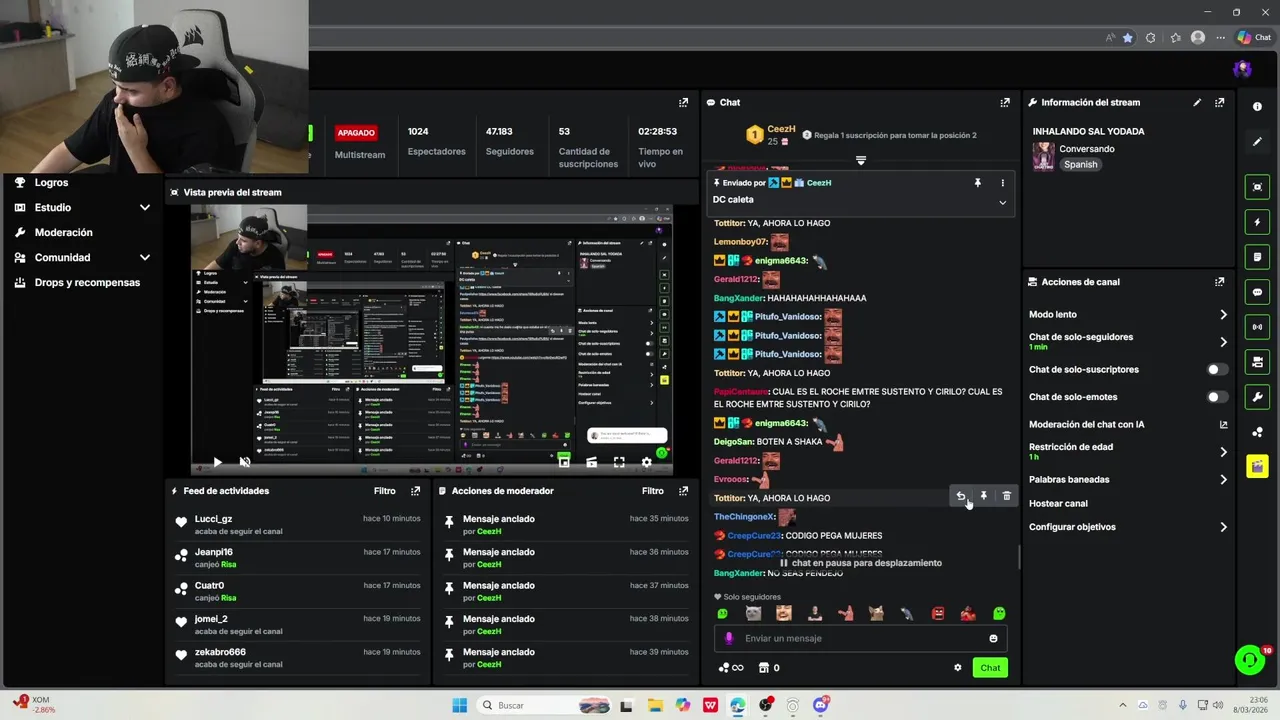The height and width of the screenshot is (720, 1280).
Task: Open chat settings gear
Action: [x=957, y=668]
